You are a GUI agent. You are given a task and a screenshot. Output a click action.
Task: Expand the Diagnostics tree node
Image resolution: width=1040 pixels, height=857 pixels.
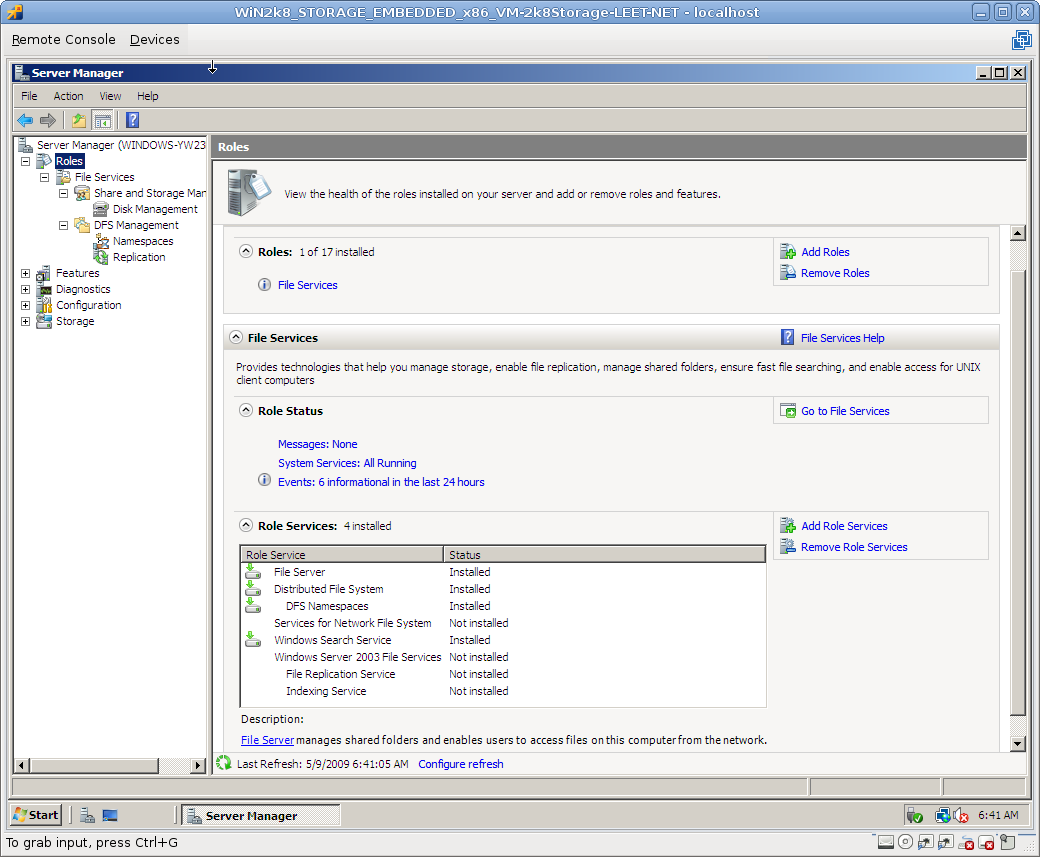pos(25,289)
